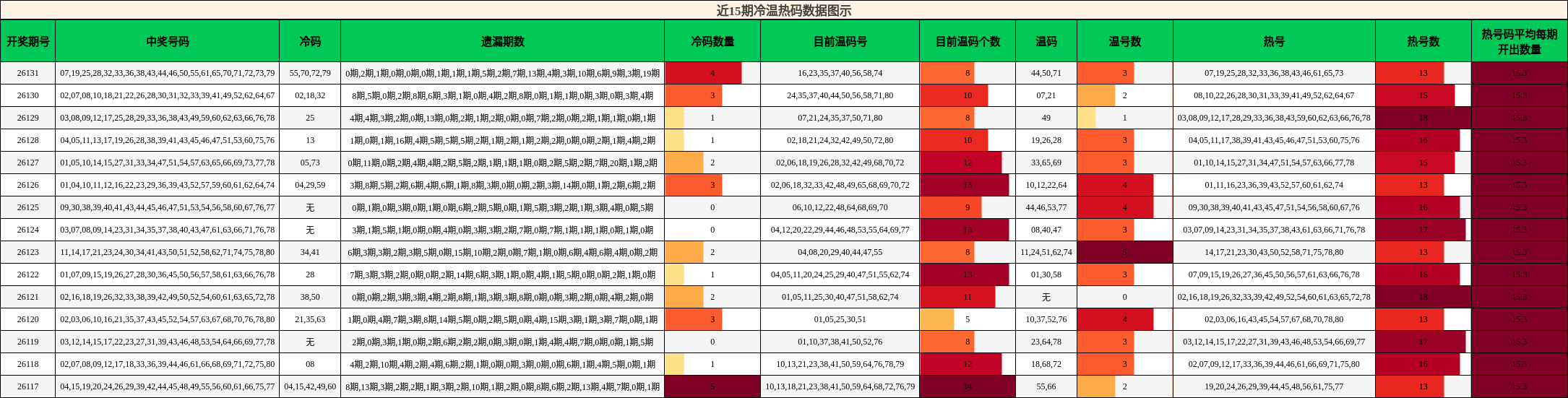Image resolution: width=1568 pixels, height=398 pixels.
Task: Click warm code cell 10,12,22,64
Action: coord(1046,185)
